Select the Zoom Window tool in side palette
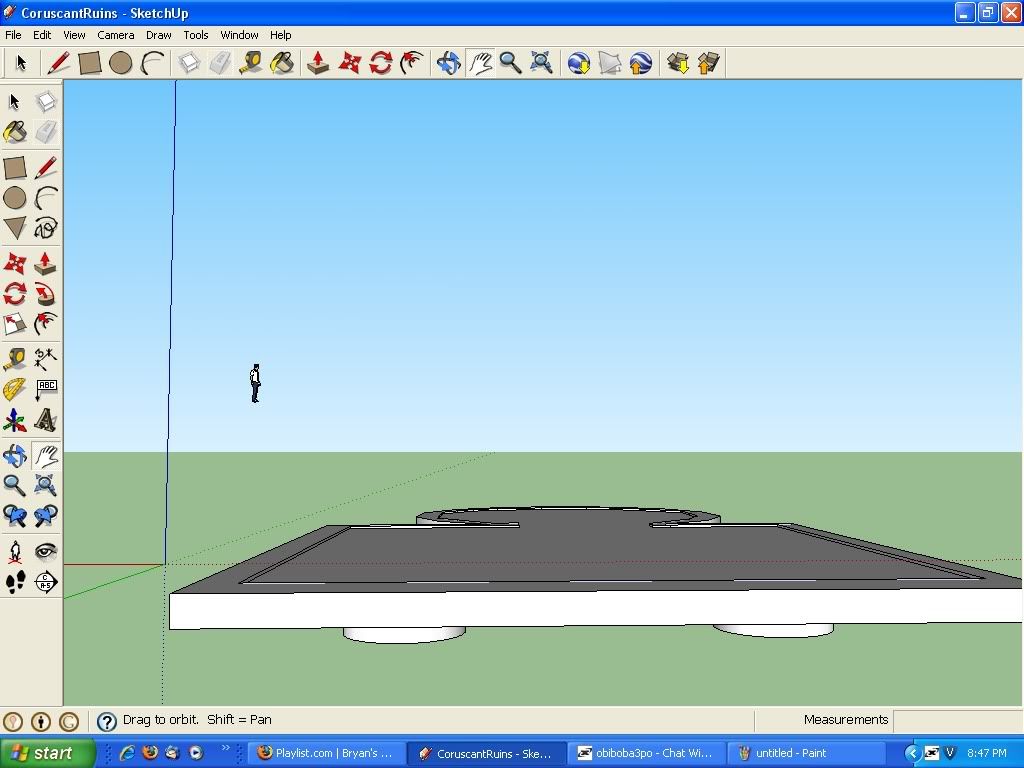The image size is (1024, 768). (46, 486)
